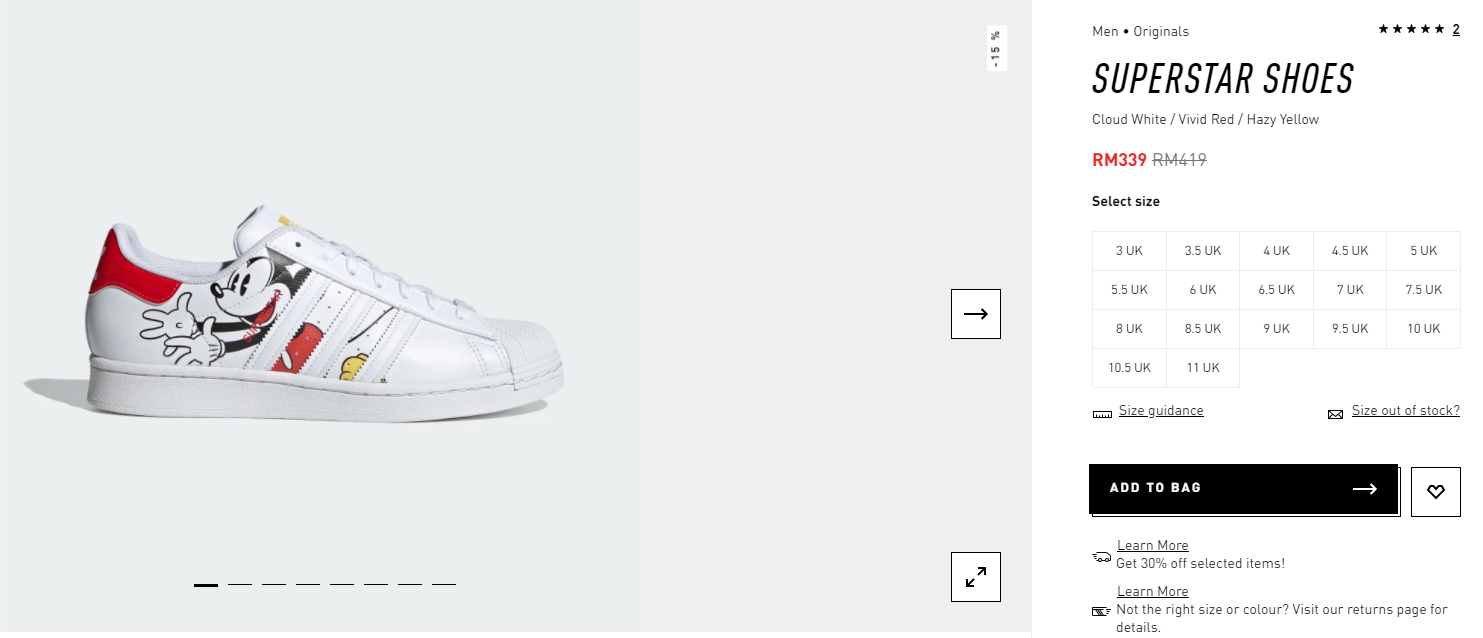Click the delivery truck icon near Learn More
1483x638 pixels.
1102,556
